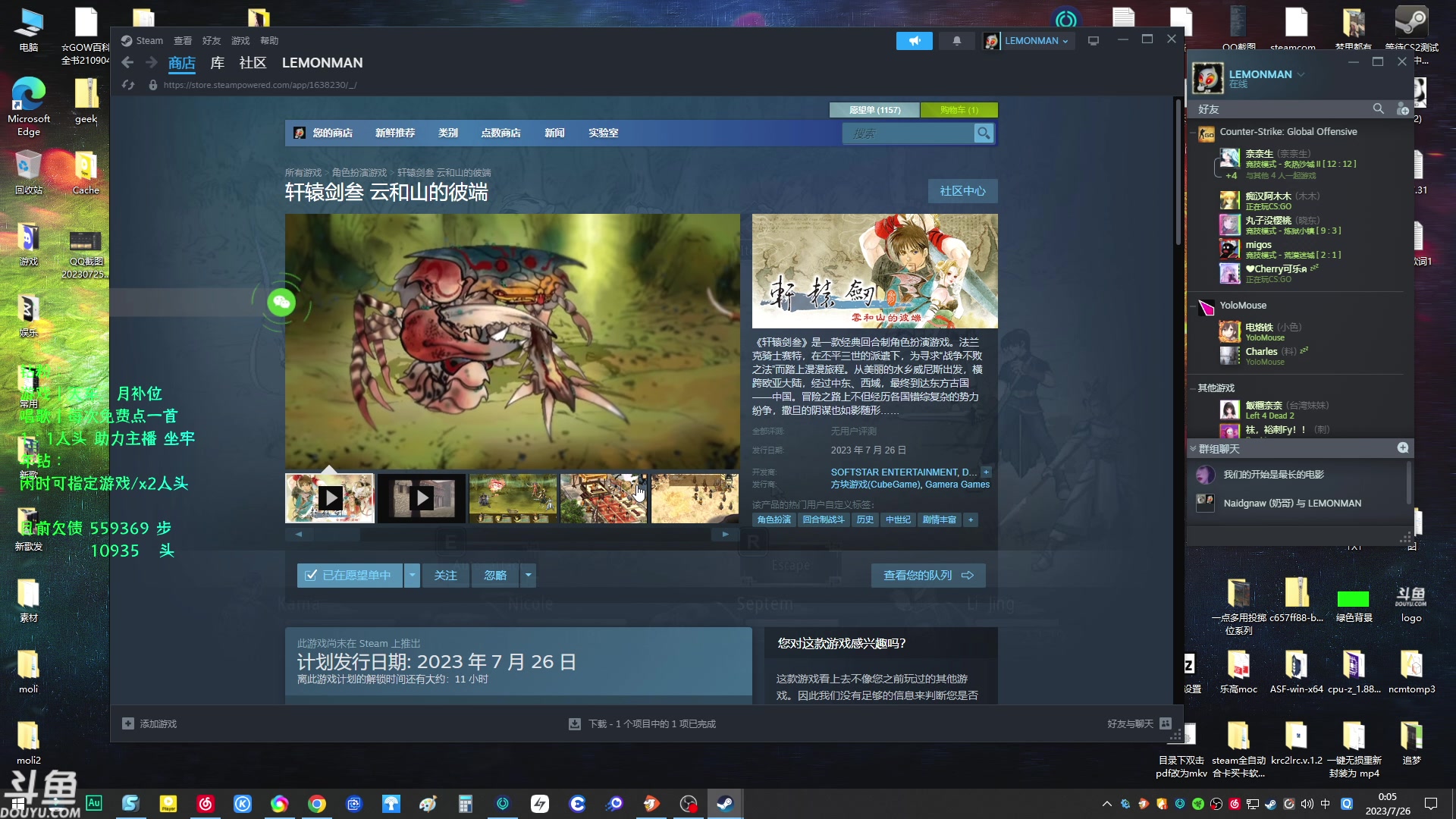This screenshot has width=1456, height=819.
Task: Select the 回合制战斗 tag
Action: (824, 519)
